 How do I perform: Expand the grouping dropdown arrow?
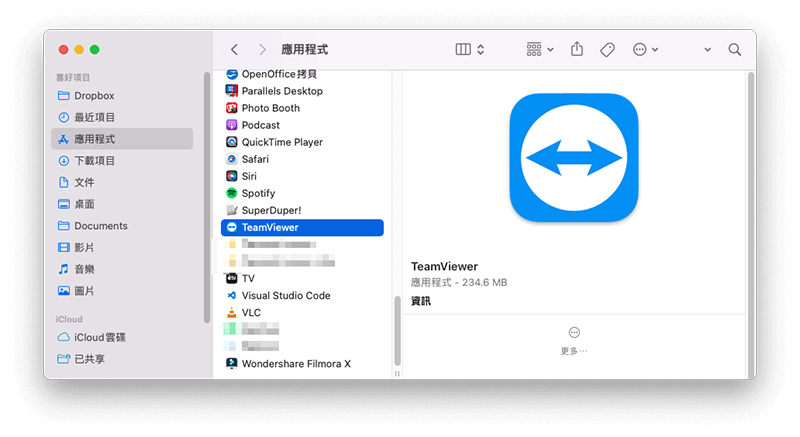click(551, 50)
